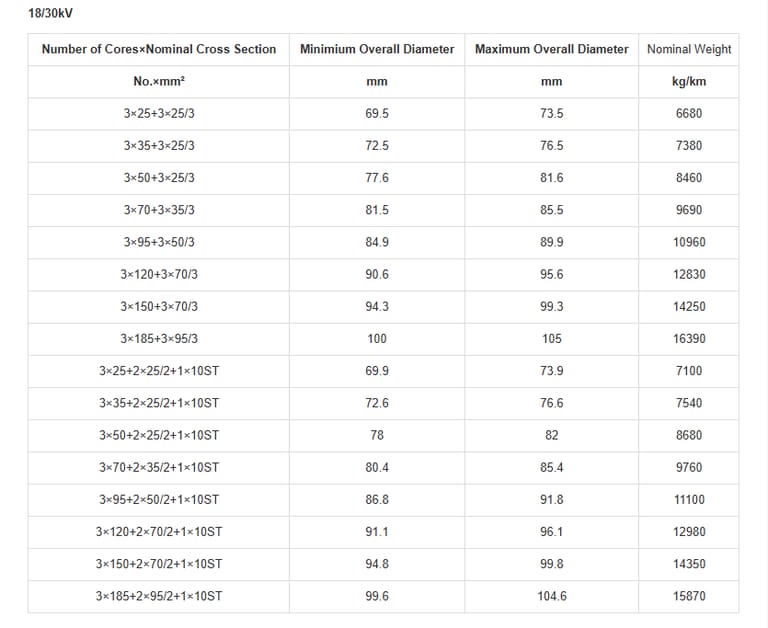Select the 3×25+3×25/3 row label

click(x=159, y=114)
